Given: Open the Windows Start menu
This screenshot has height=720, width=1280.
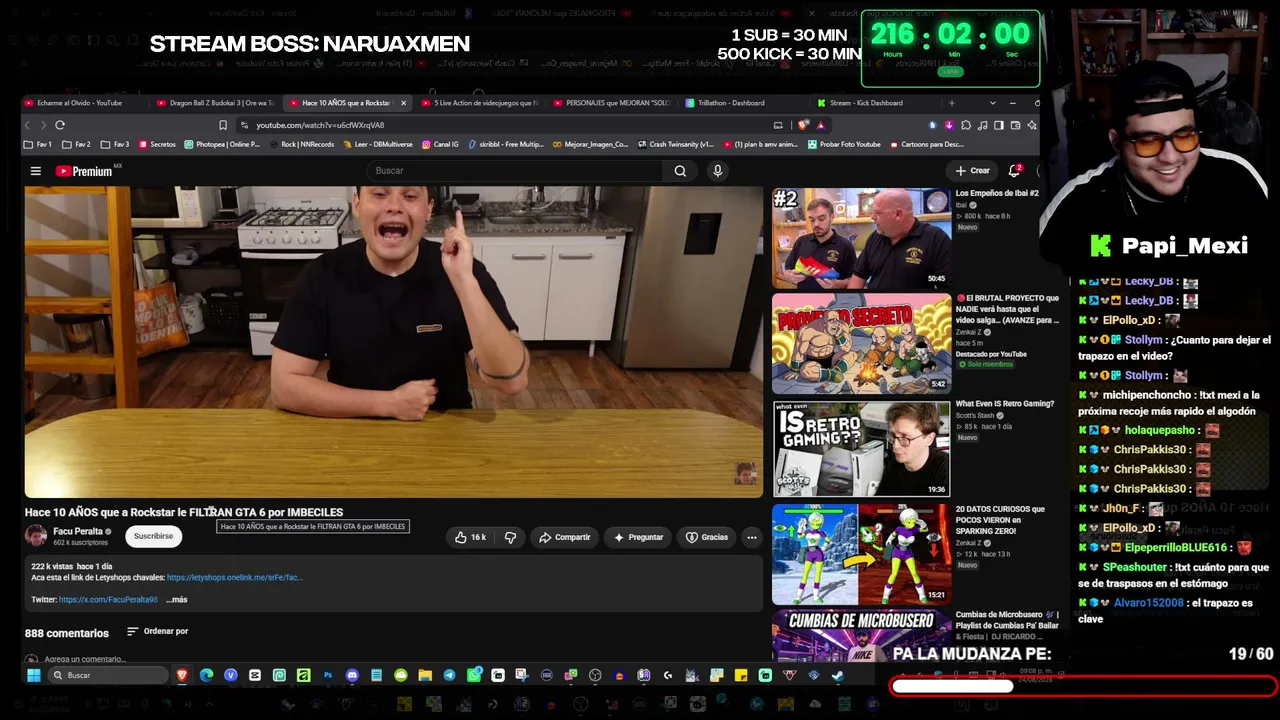Looking at the screenshot, I should coord(33,675).
